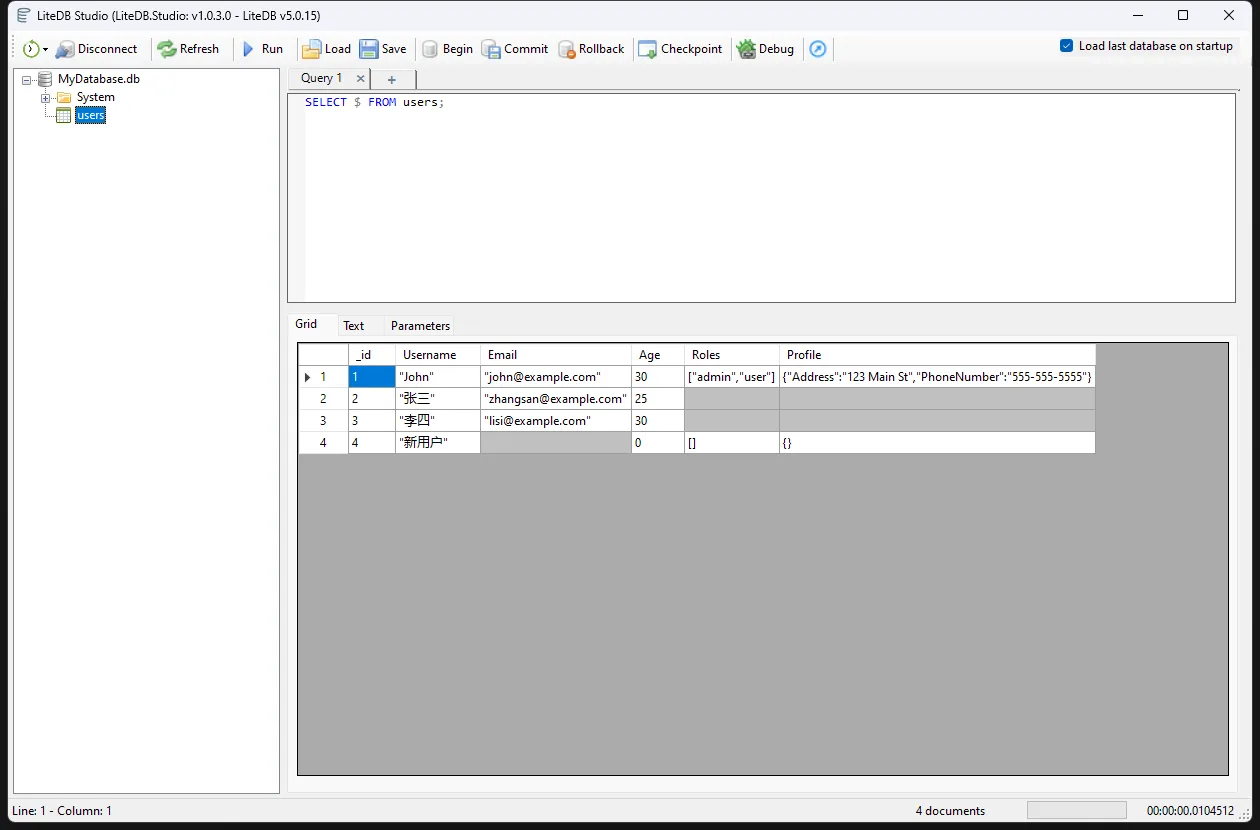
Task: Click the Checkpoint toolbar icon
Action: [647, 49]
